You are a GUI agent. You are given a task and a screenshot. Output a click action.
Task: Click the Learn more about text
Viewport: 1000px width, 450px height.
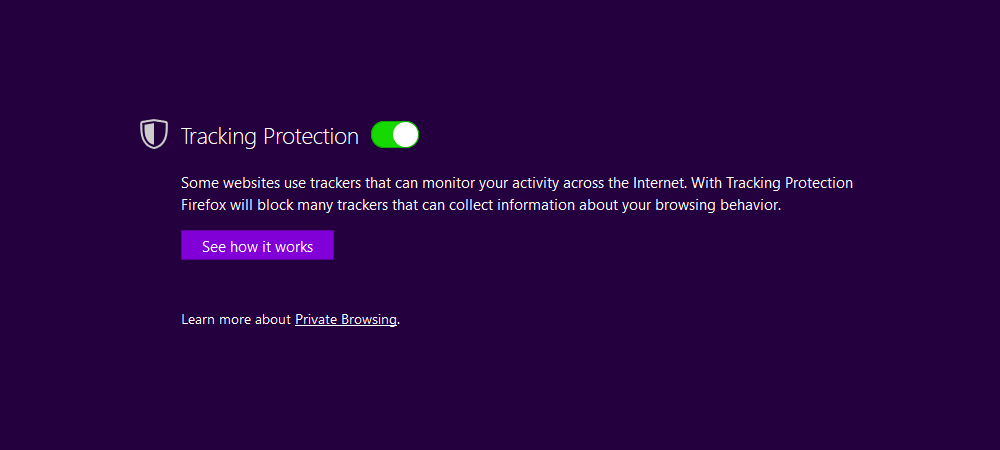[236, 319]
